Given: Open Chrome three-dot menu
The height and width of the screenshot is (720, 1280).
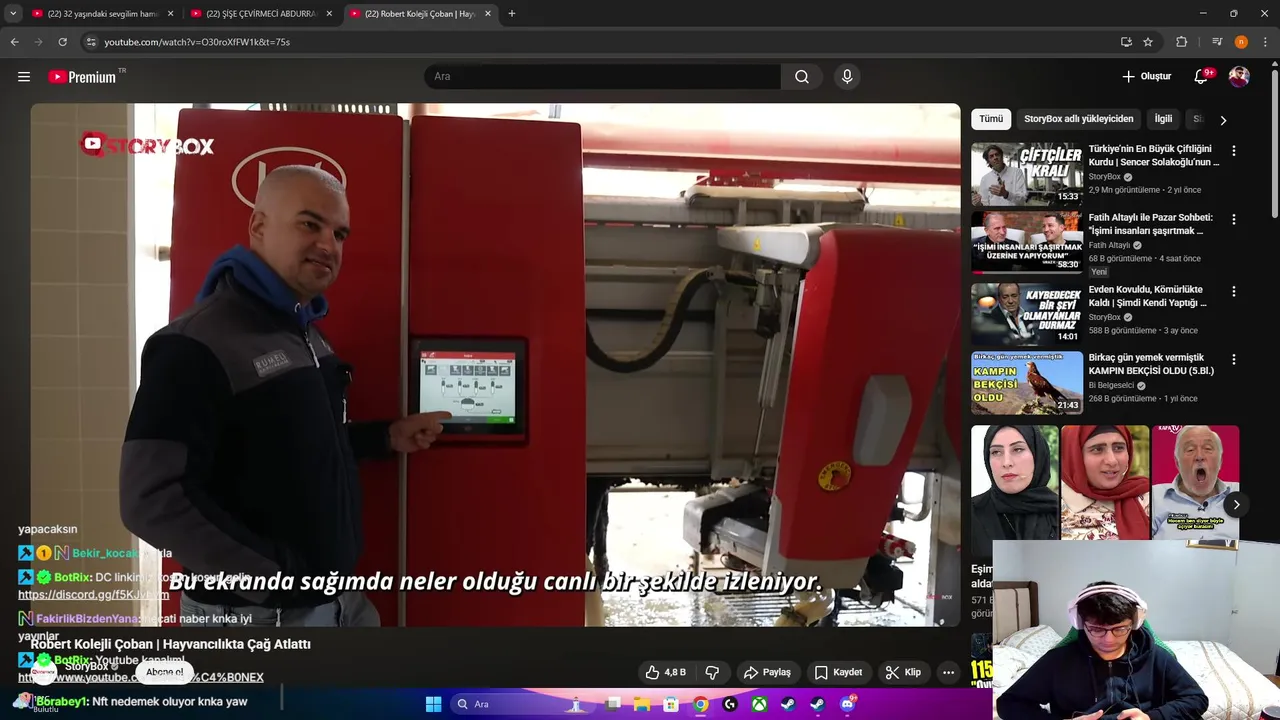Looking at the screenshot, I should coord(1265,42).
